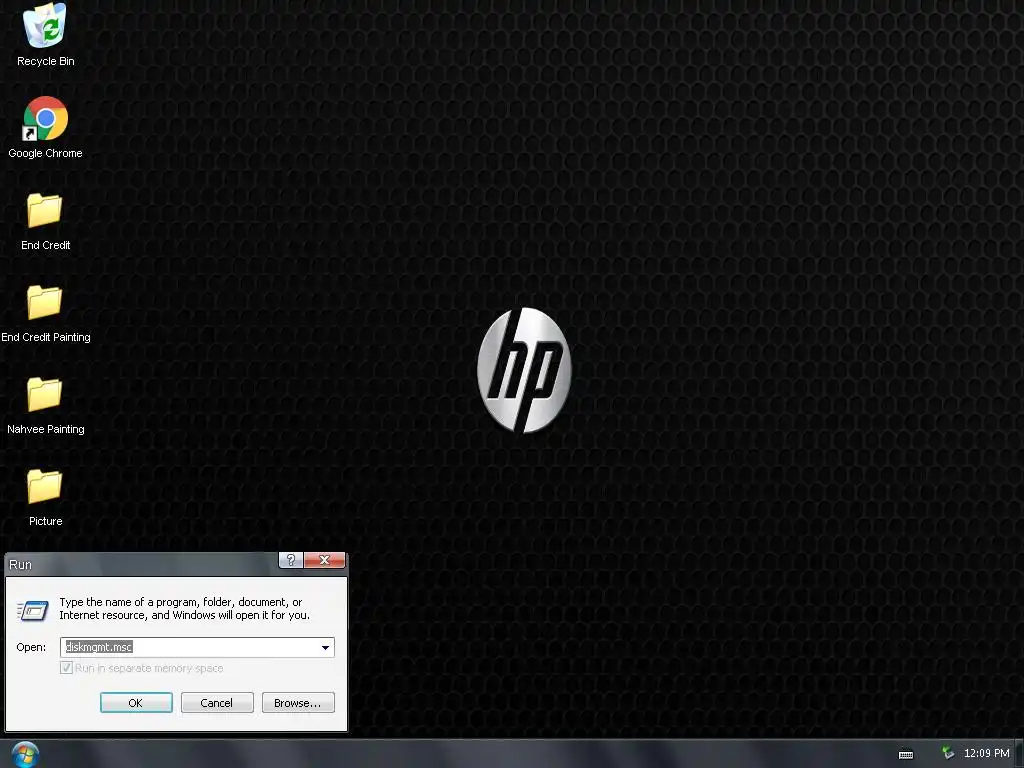Cancel the Run dialog
The width and height of the screenshot is (1024, 768).
tap(217, 703)
